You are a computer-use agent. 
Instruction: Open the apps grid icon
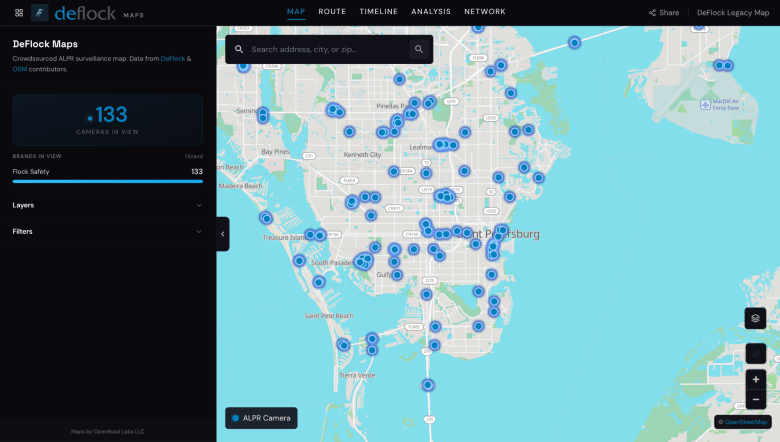tap(19, 13)
